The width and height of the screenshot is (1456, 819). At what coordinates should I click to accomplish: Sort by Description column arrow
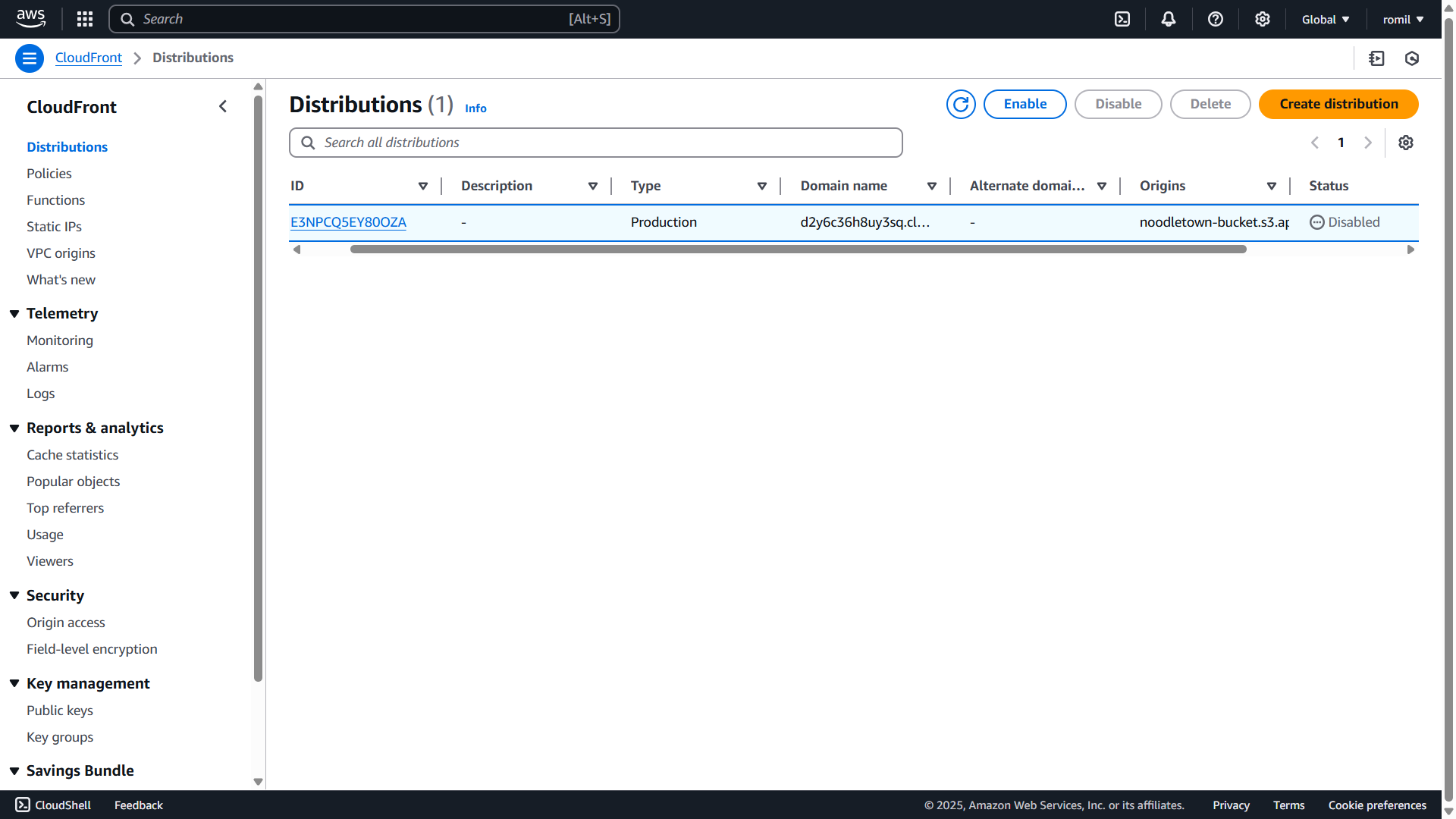pos(593,186)
